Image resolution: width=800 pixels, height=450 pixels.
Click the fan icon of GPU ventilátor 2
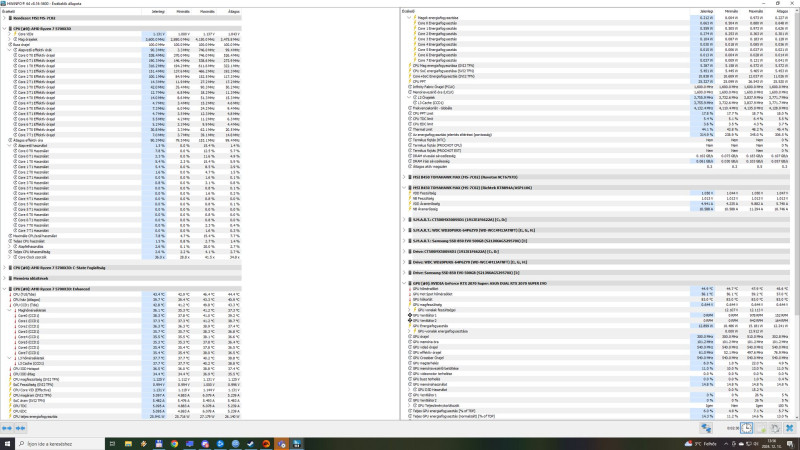tap(410, 320)
